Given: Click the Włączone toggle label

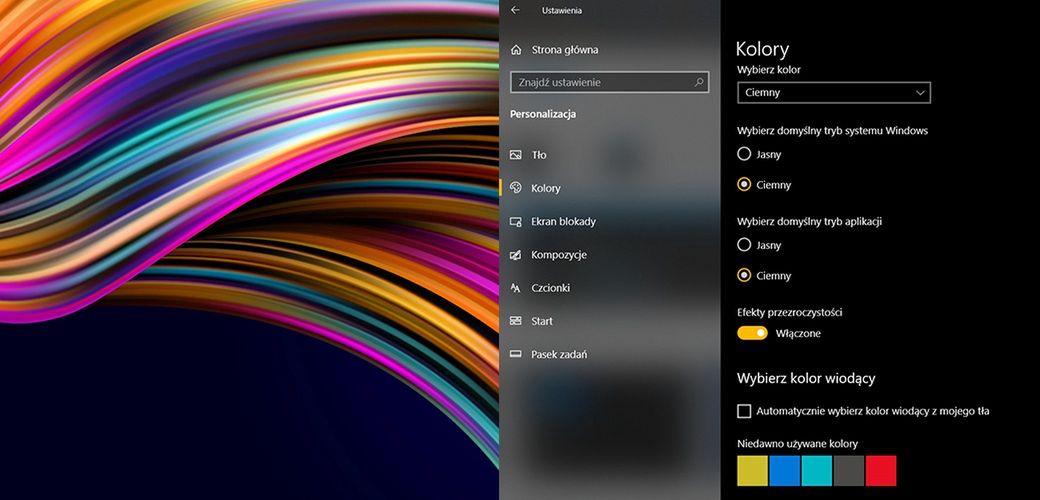Looking at the screenshot, I should click(798, 334).
